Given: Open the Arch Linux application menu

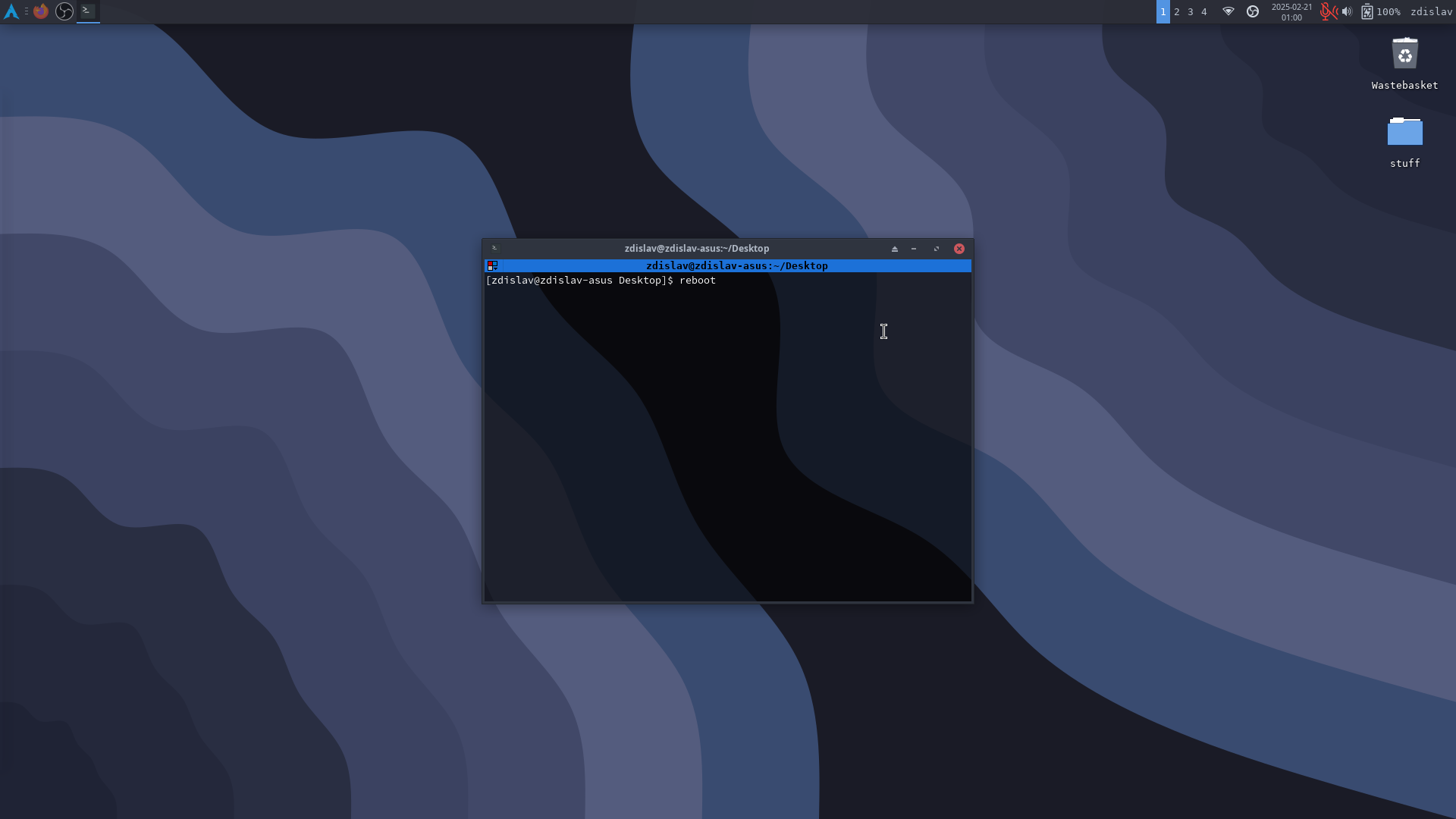Looking at the screenshot, I should pyautogui.click(x=11, y=11).
